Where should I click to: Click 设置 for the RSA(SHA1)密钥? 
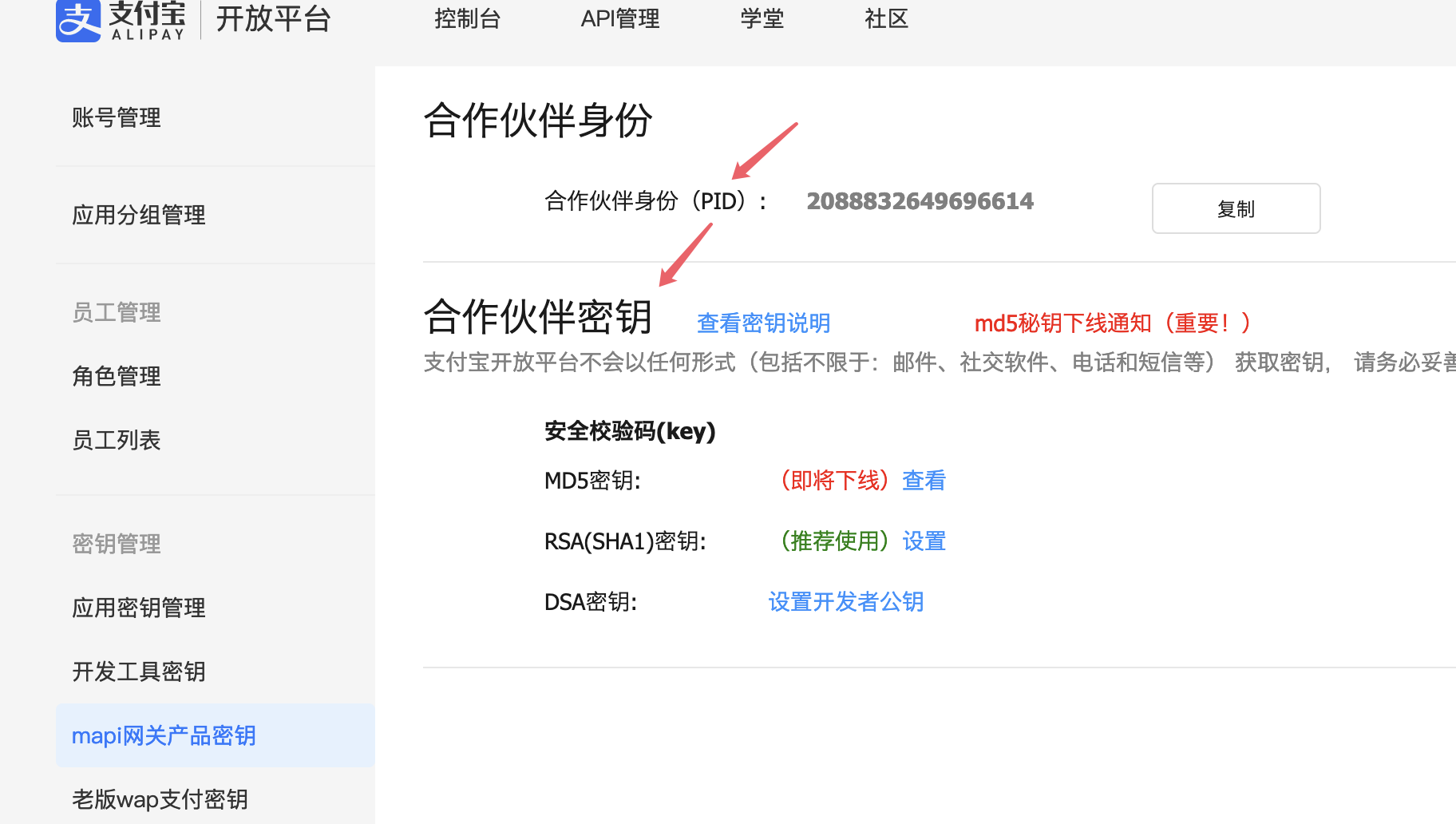(x=924, y=541)
